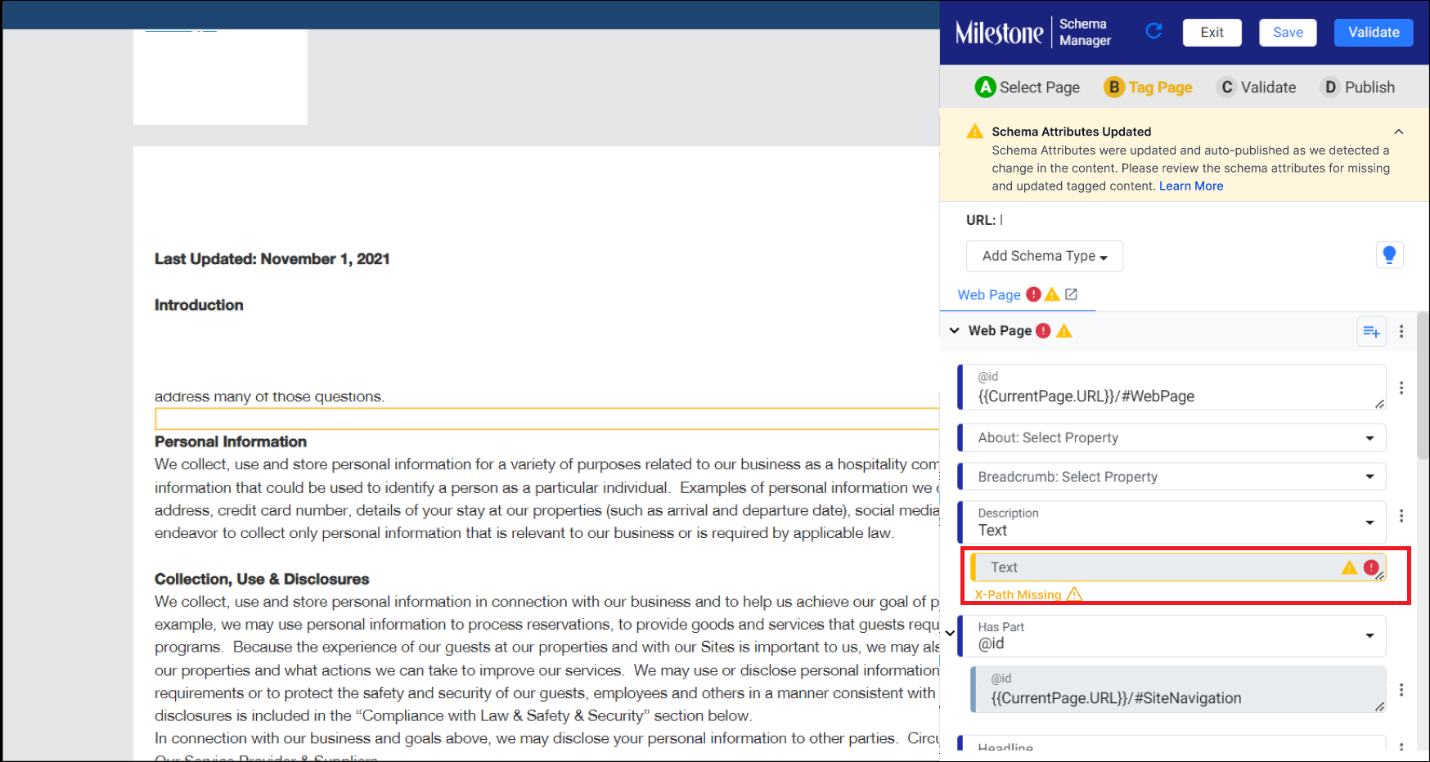Click the @id SiteNavigation text field

pos(1178,690)
